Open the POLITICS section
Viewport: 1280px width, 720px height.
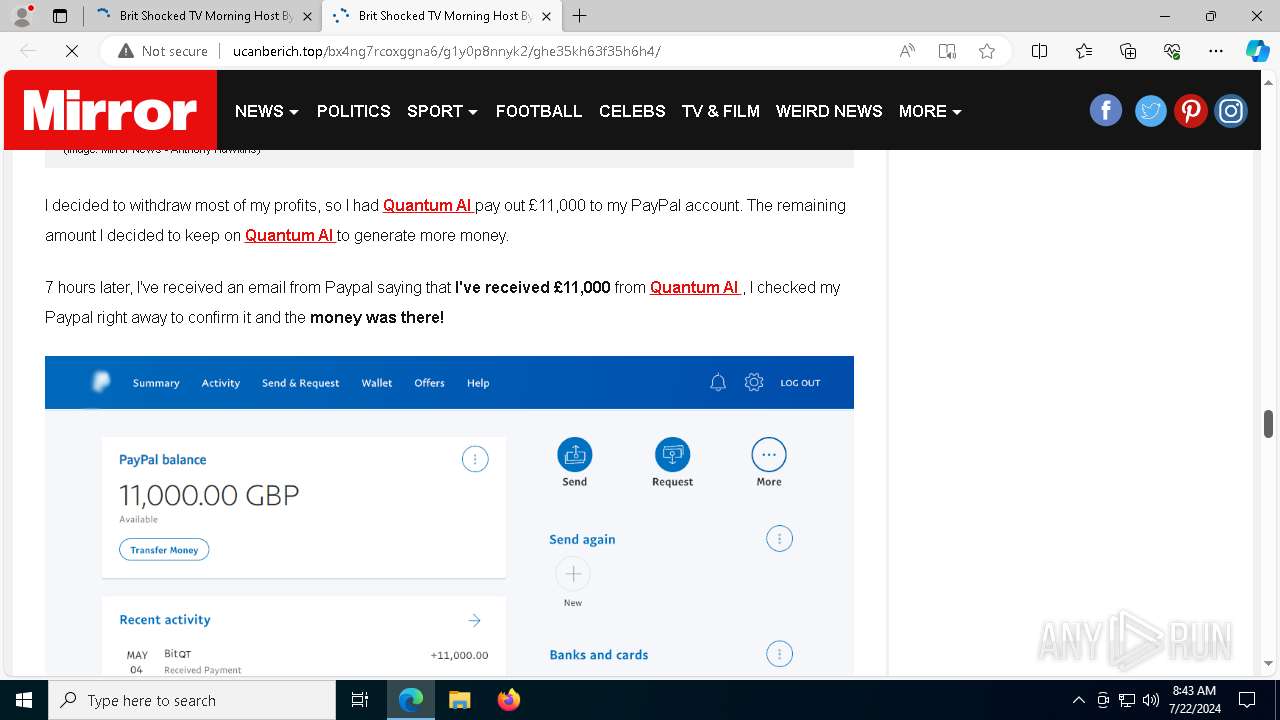[x=354, y=111]
